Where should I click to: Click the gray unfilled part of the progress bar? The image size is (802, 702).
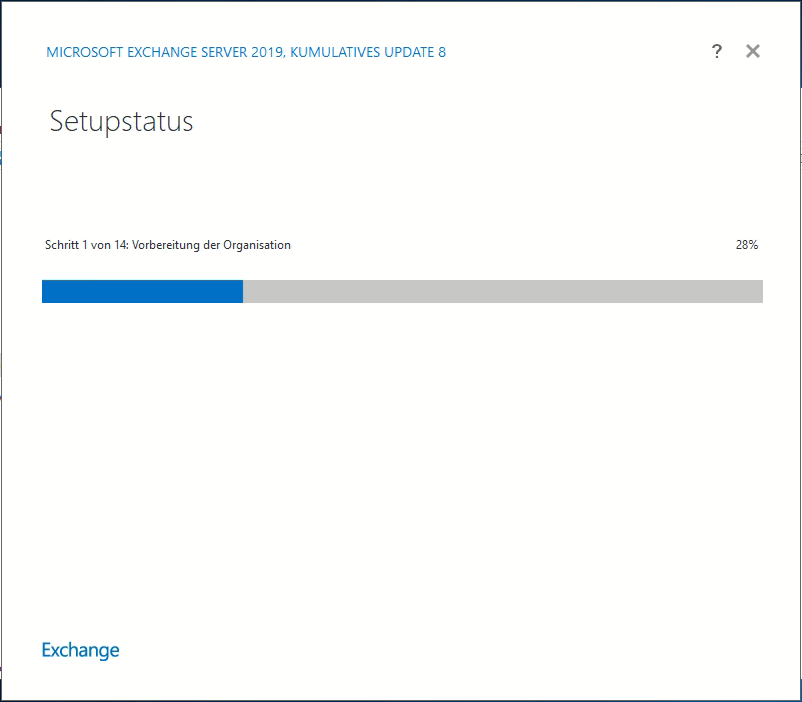pos(502,291)
